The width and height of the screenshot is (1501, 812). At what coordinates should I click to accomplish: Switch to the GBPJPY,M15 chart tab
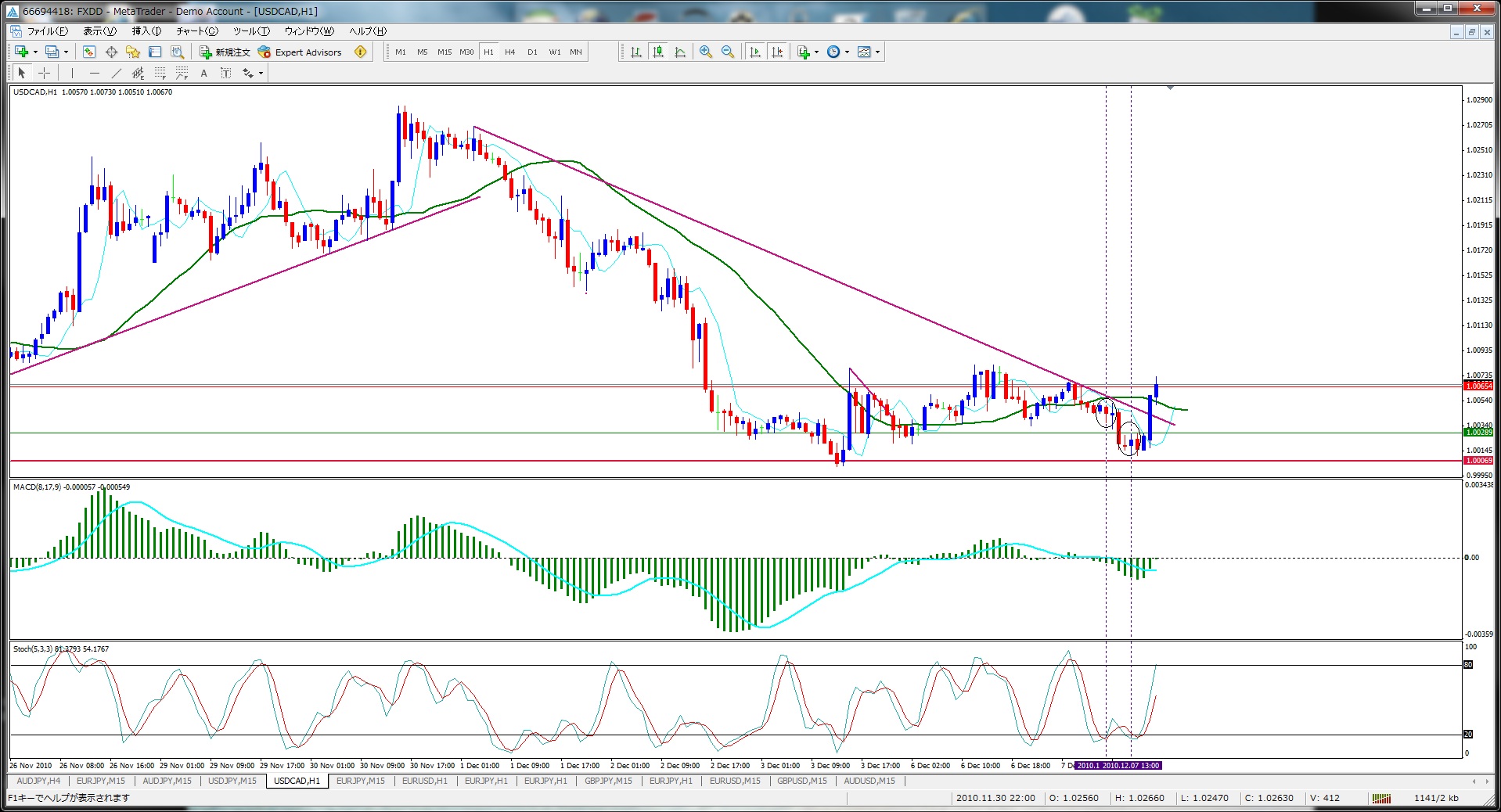609,781
